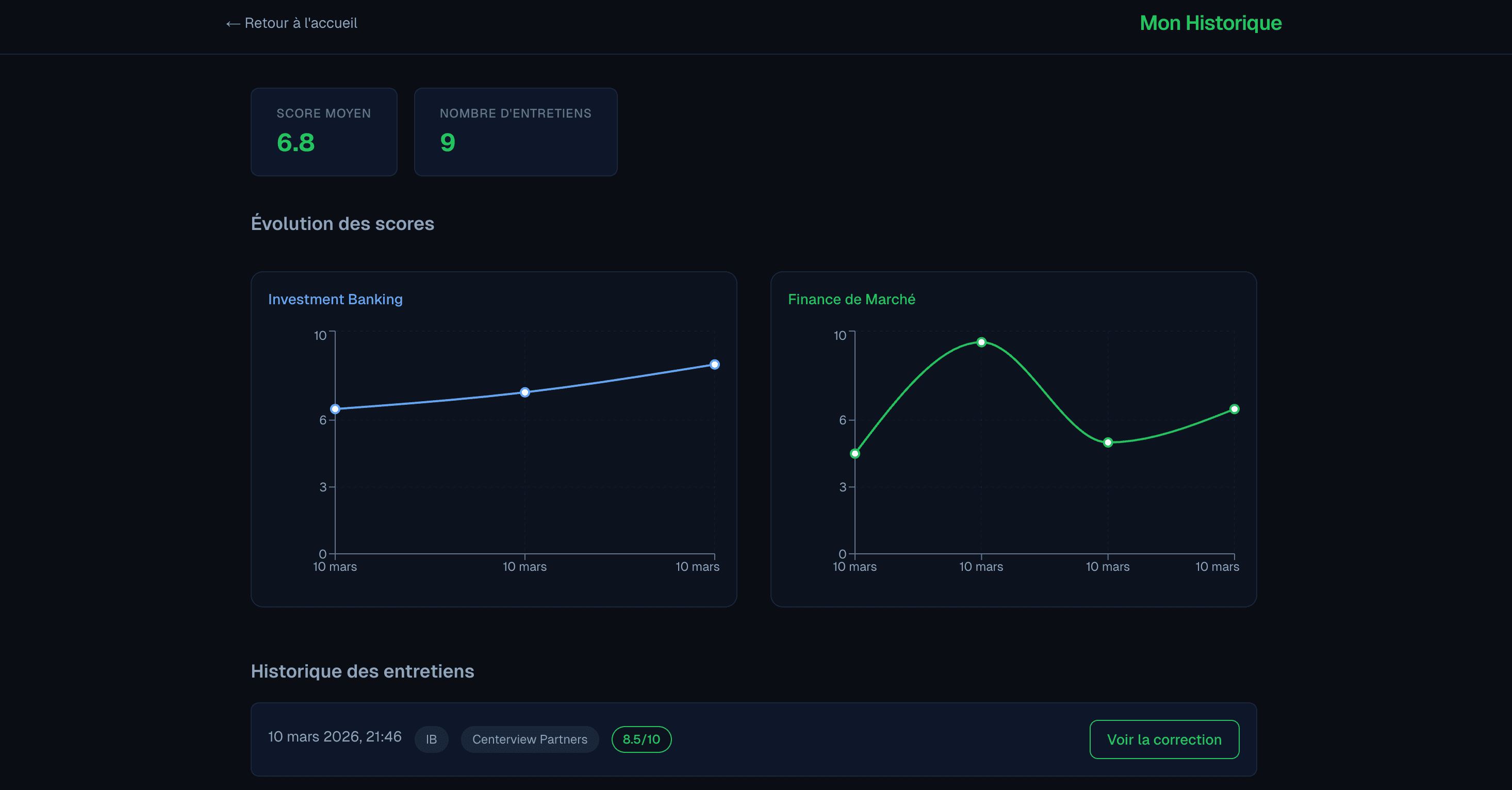Click middle data point on Investment Banking chart
This screenshot has width=1512, height=790.
coord(525,392)
